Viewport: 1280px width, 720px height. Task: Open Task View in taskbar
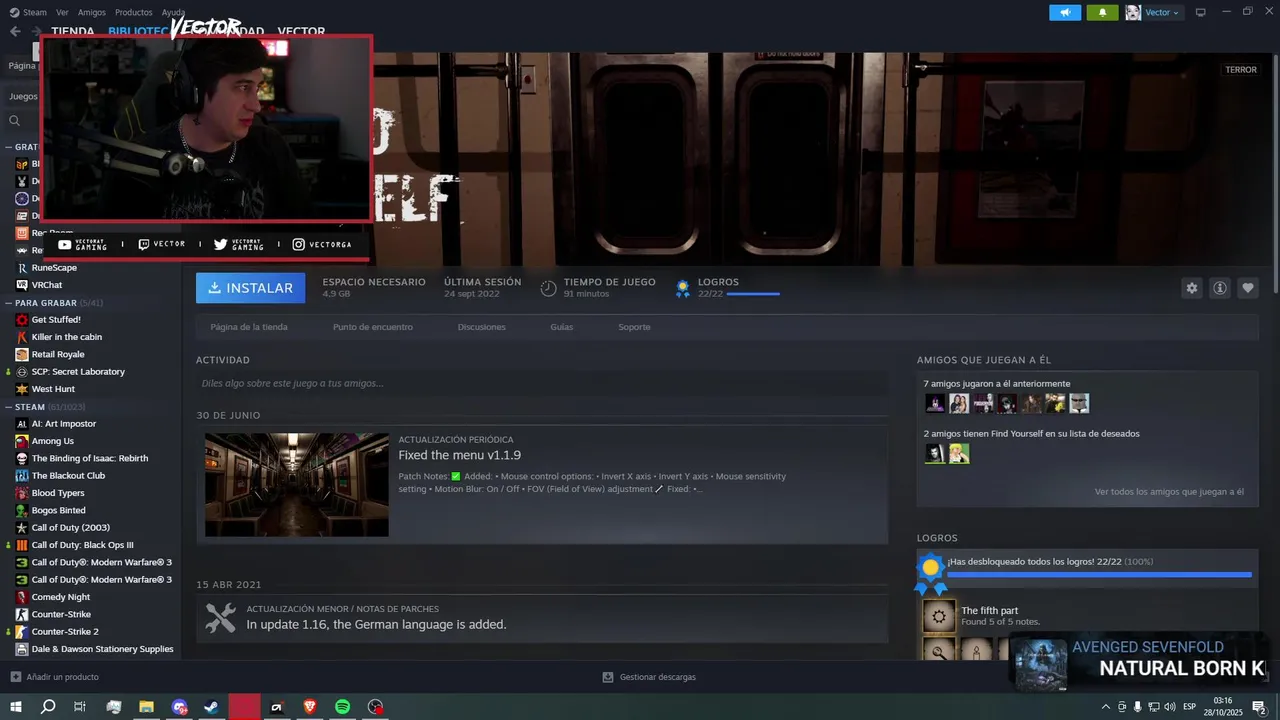[80, 707]
